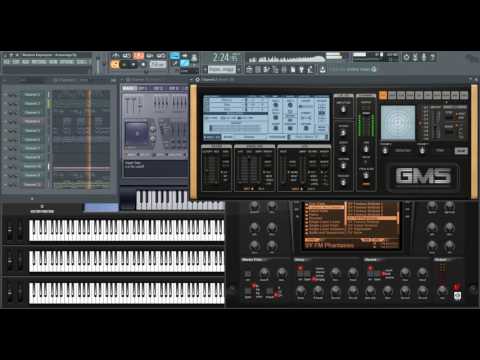Click the circular power-like icon in the top-right toolbar group
This screenshot has width=480, height=360.
pos(406,57)
